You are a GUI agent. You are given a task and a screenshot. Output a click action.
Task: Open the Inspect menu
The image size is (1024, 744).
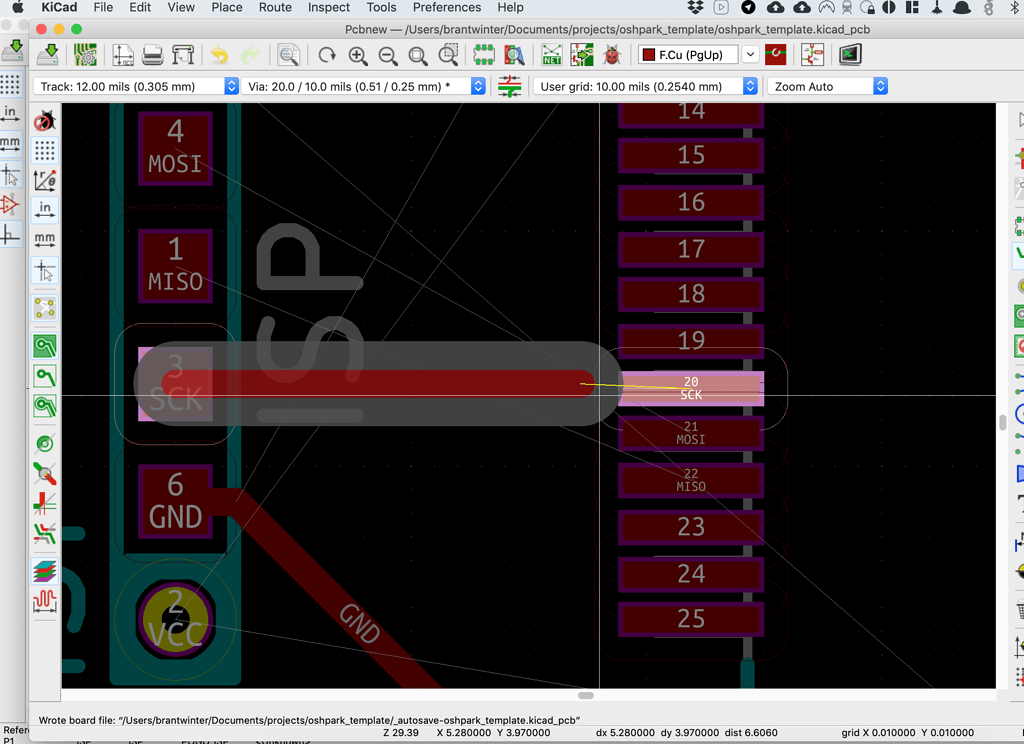(x=329, y=7)
